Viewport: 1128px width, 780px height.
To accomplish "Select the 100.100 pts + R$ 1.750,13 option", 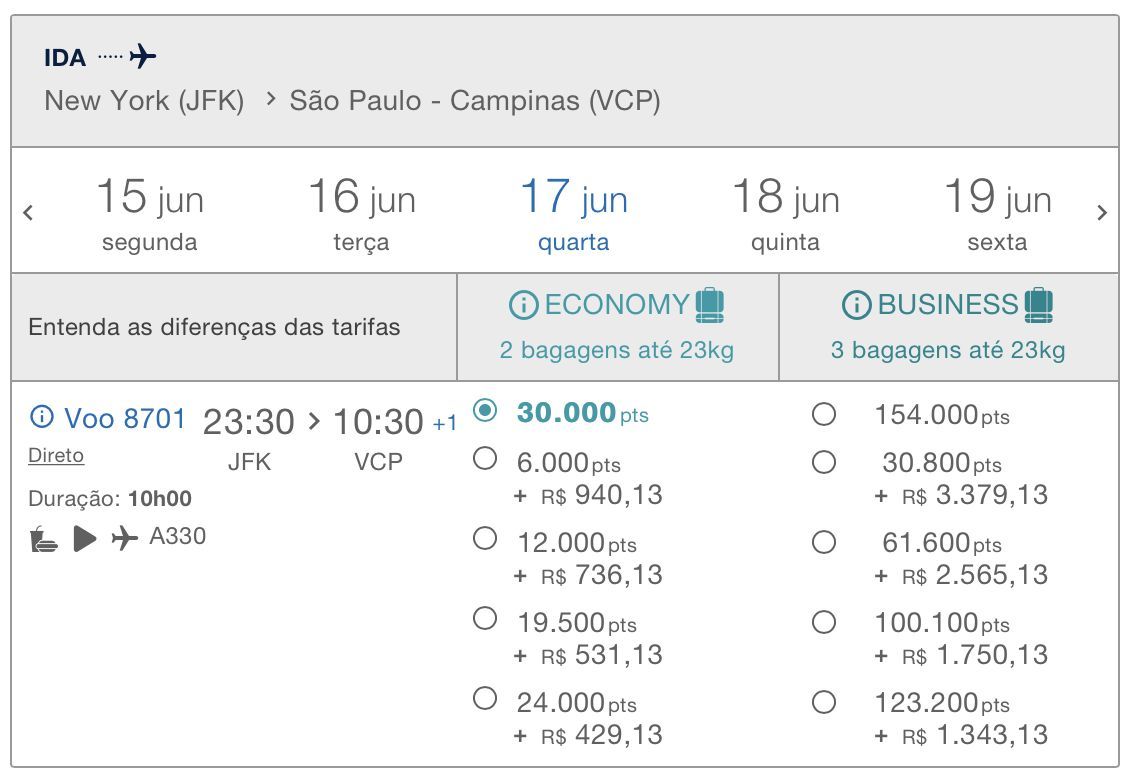I will (824, 622).
